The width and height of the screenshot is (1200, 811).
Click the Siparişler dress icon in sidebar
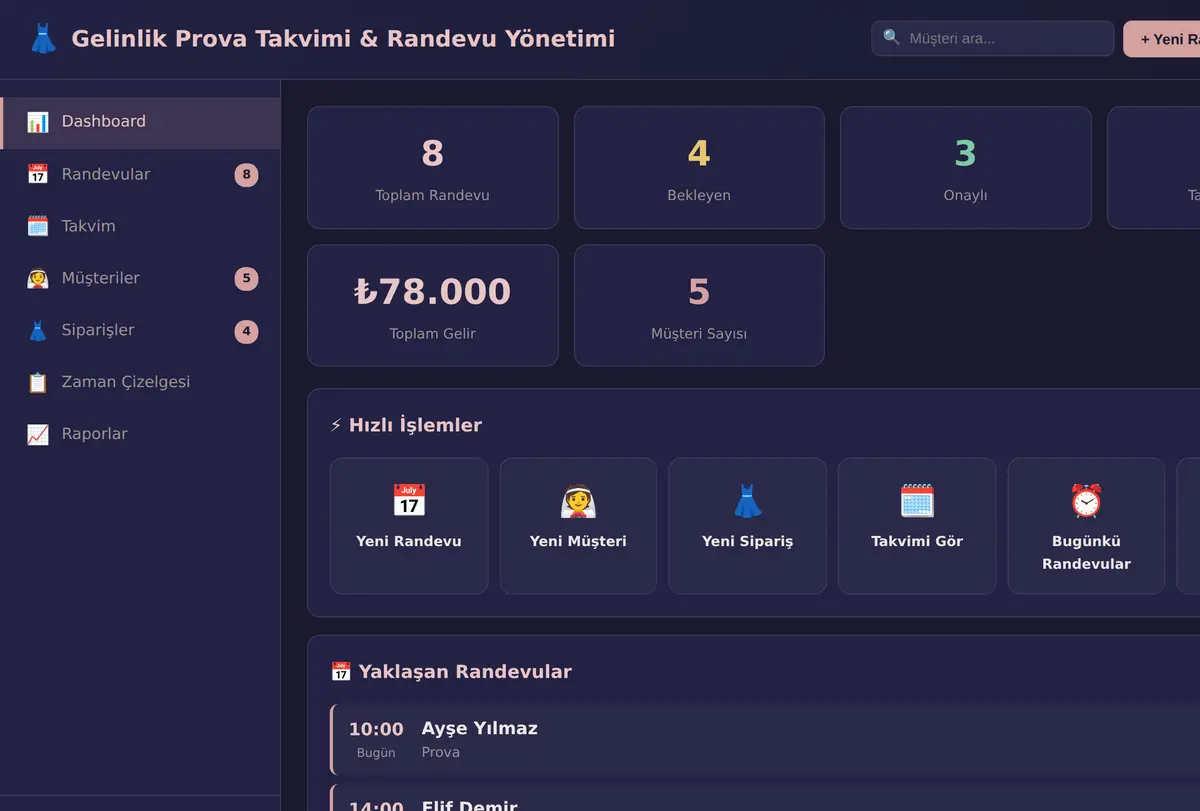(x=38, y=330)
